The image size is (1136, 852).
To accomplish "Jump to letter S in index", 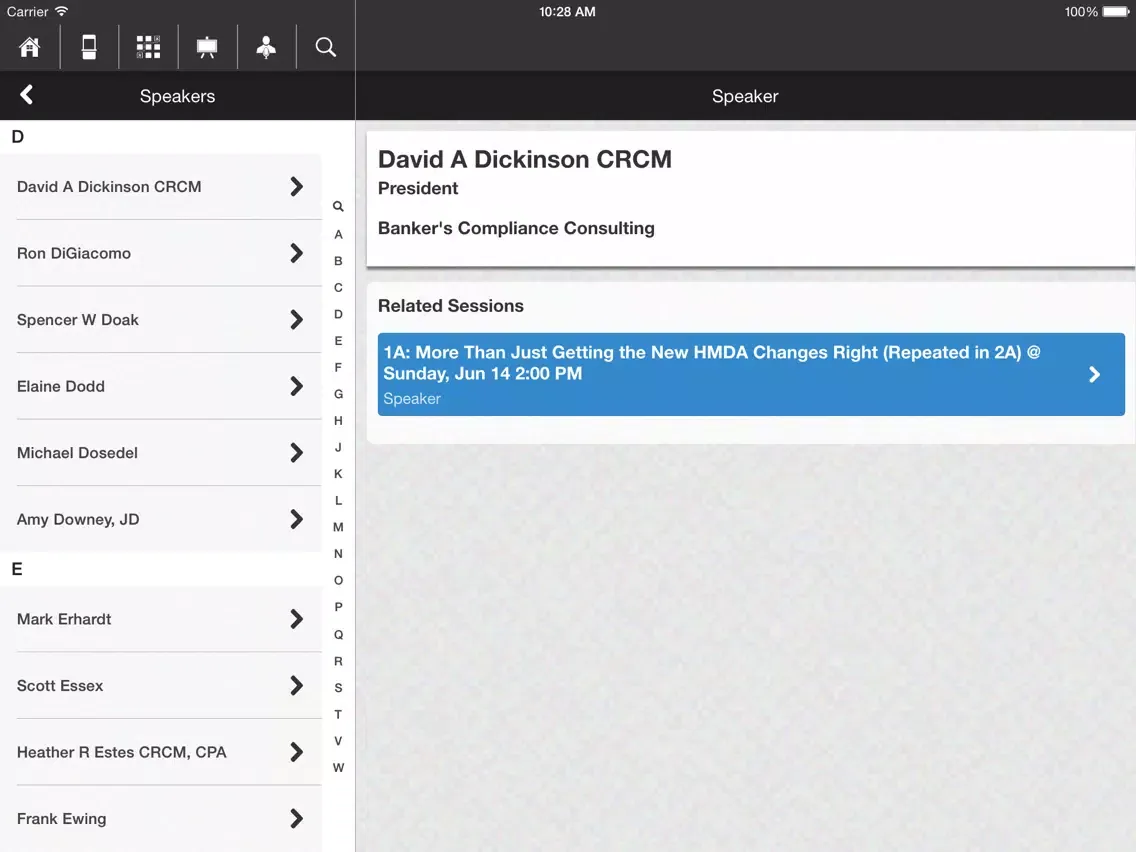I will pyautogui.click(x=338, y=688).
